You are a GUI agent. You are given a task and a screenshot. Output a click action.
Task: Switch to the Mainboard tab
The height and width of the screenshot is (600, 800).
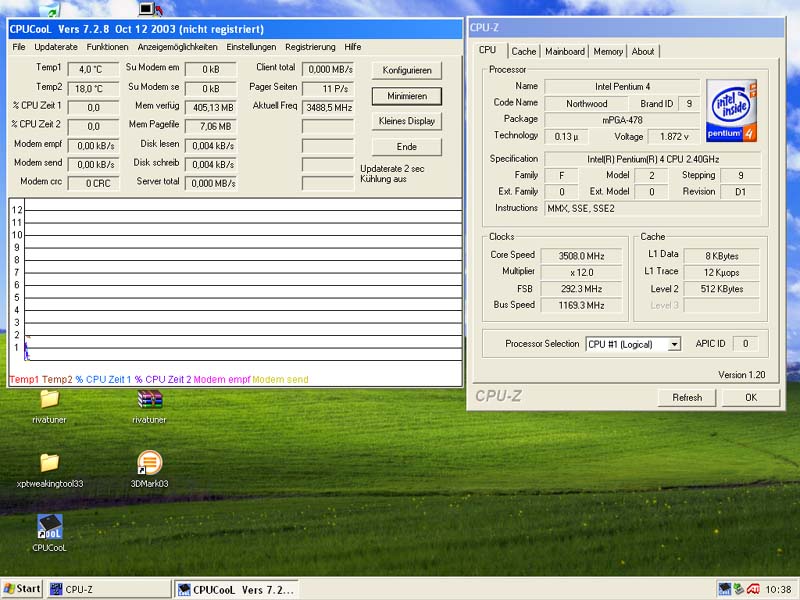[x=565, y=52]
